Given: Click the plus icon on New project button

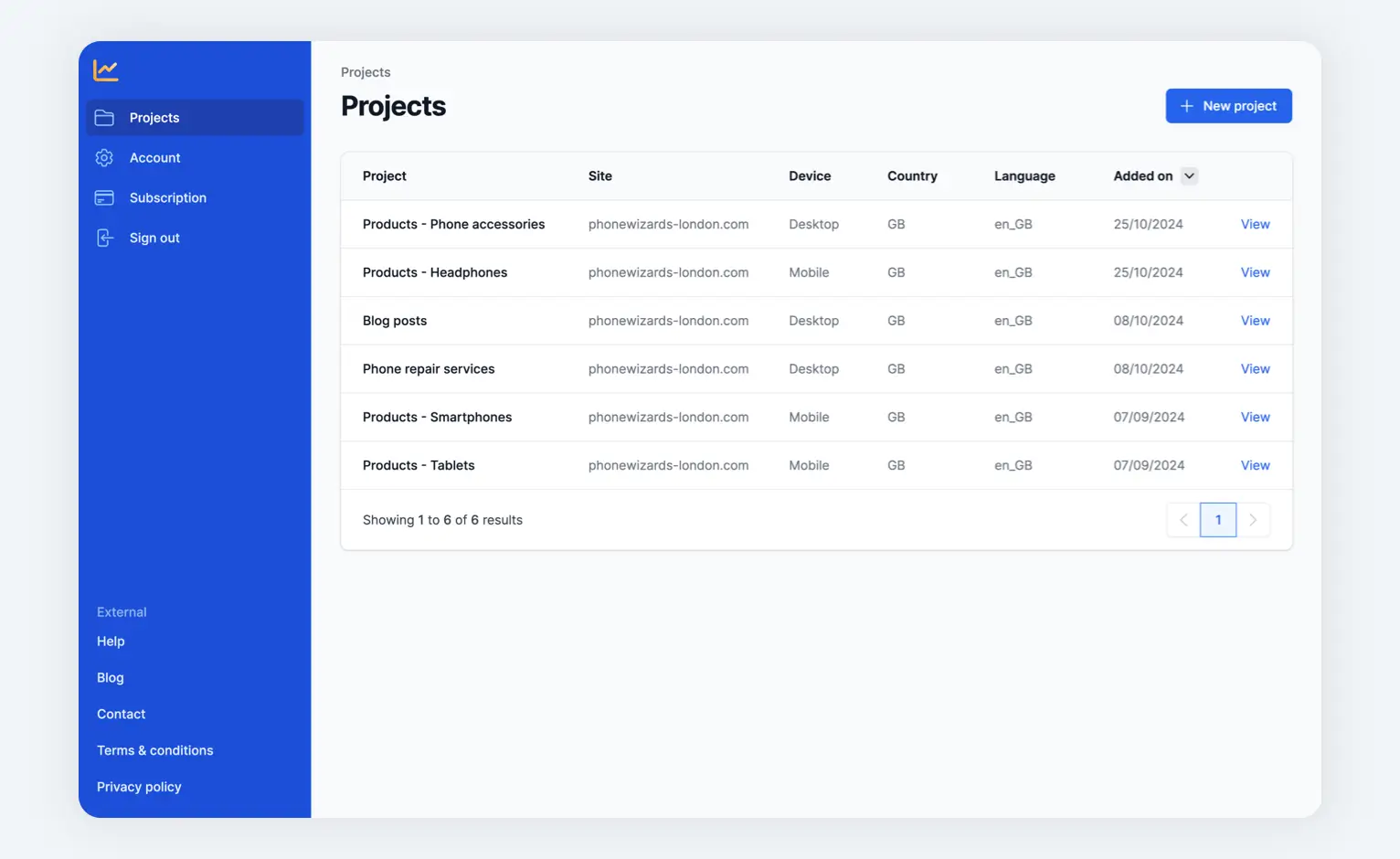Looking at the screenshot, I should 1186,105.
